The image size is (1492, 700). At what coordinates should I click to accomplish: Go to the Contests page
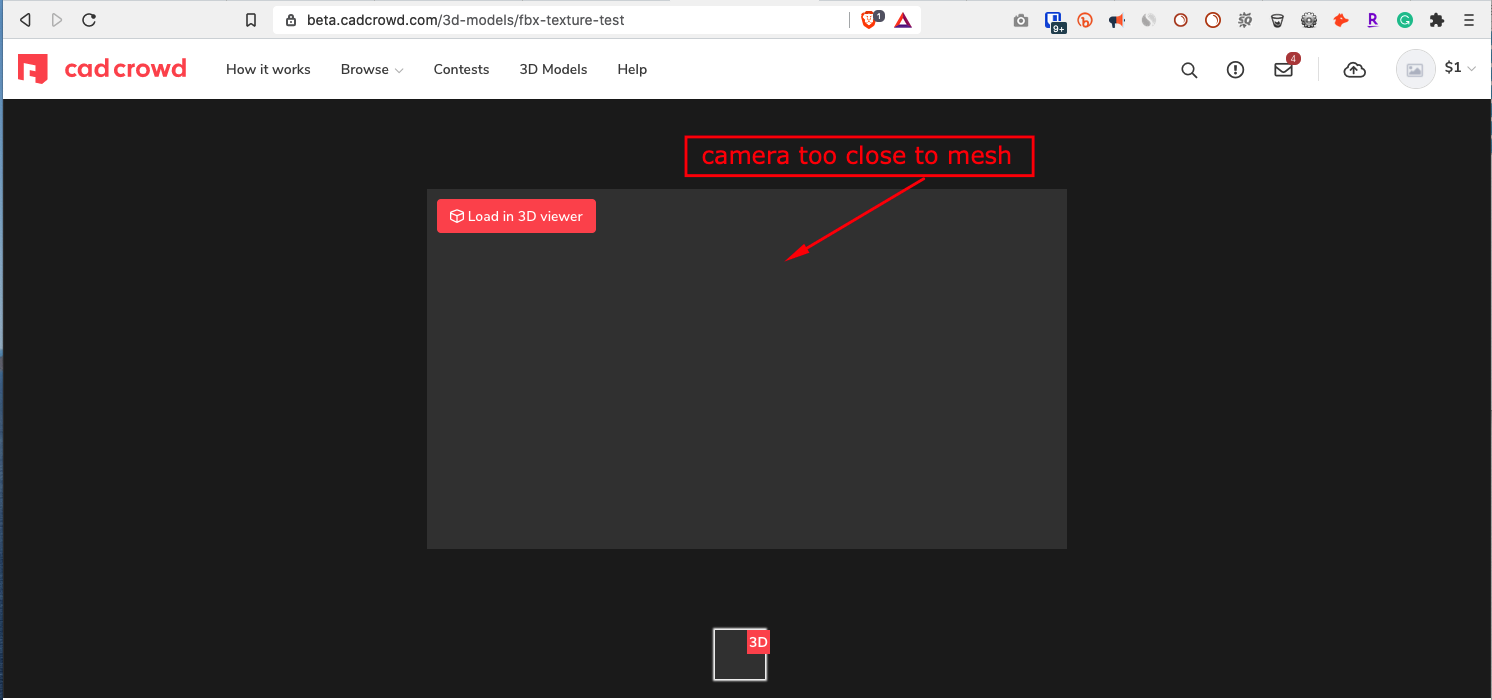pos(461,70)
